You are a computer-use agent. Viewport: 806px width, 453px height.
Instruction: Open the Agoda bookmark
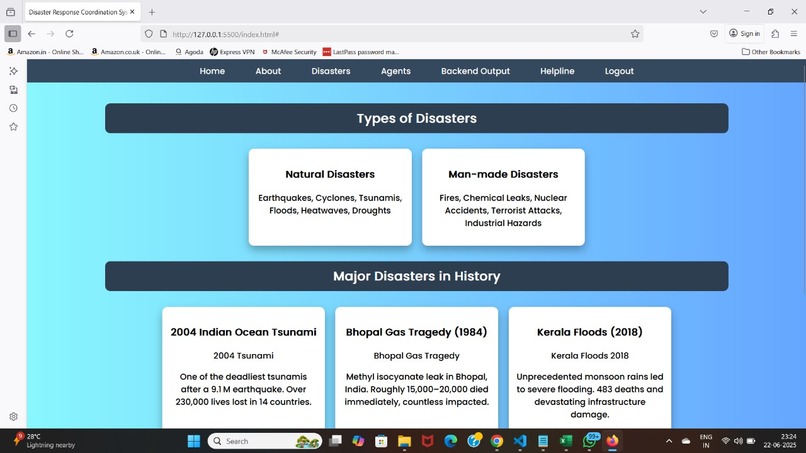click(x=189, y=52)
